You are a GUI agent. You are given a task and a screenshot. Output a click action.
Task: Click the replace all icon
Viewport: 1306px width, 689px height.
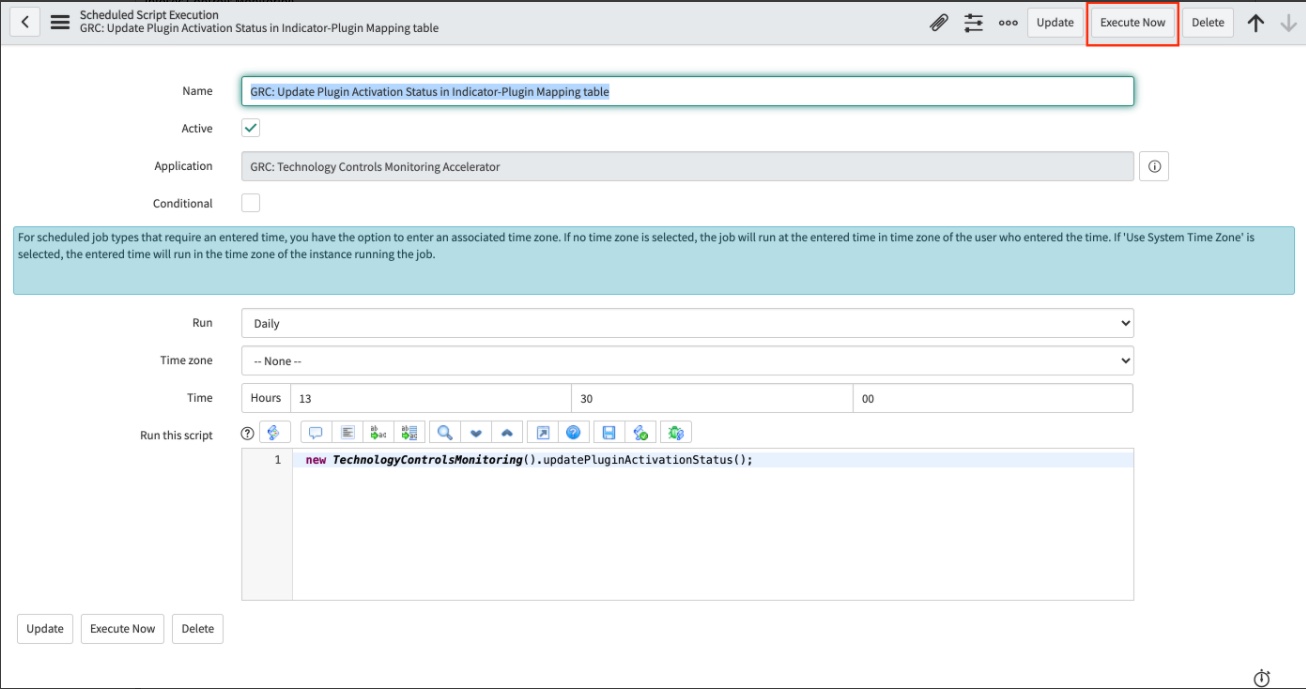(409, 432)
